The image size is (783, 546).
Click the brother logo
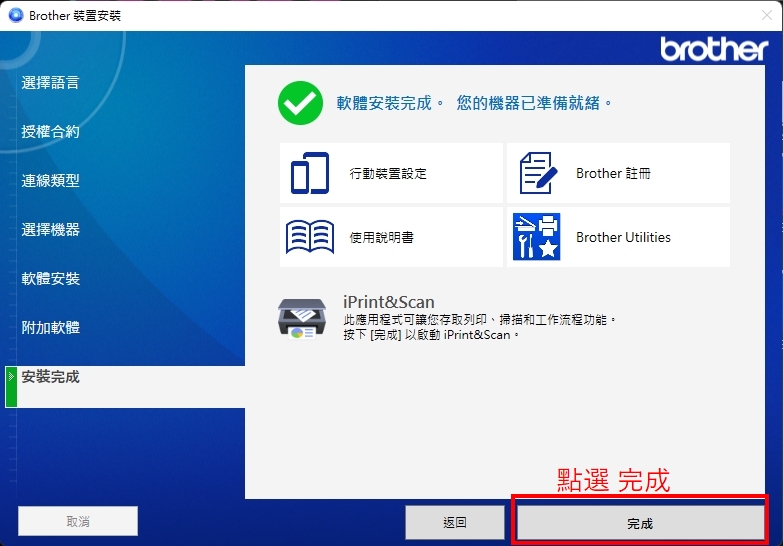click(x=714, y=49)
